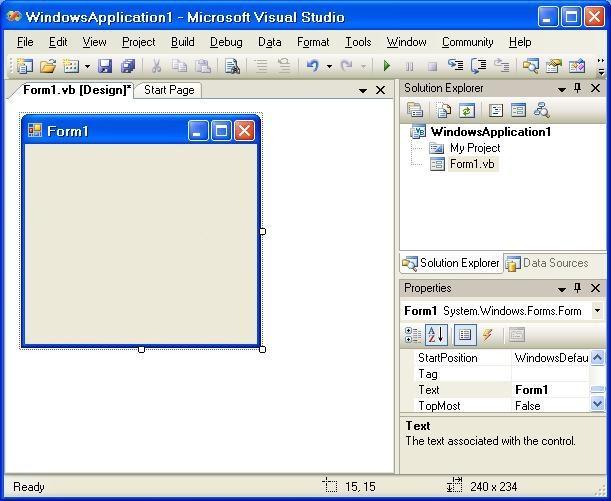Screen dimensions: 611x501
Task: Open the Window menu
Action: tap(406, 42)
